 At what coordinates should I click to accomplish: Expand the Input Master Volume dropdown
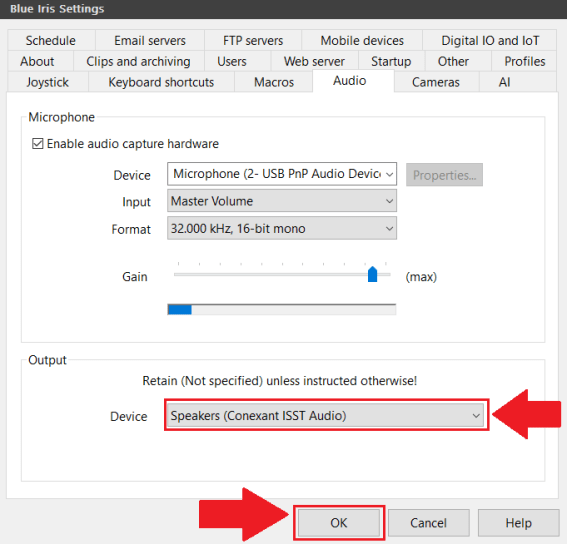(x=282, y=201)
